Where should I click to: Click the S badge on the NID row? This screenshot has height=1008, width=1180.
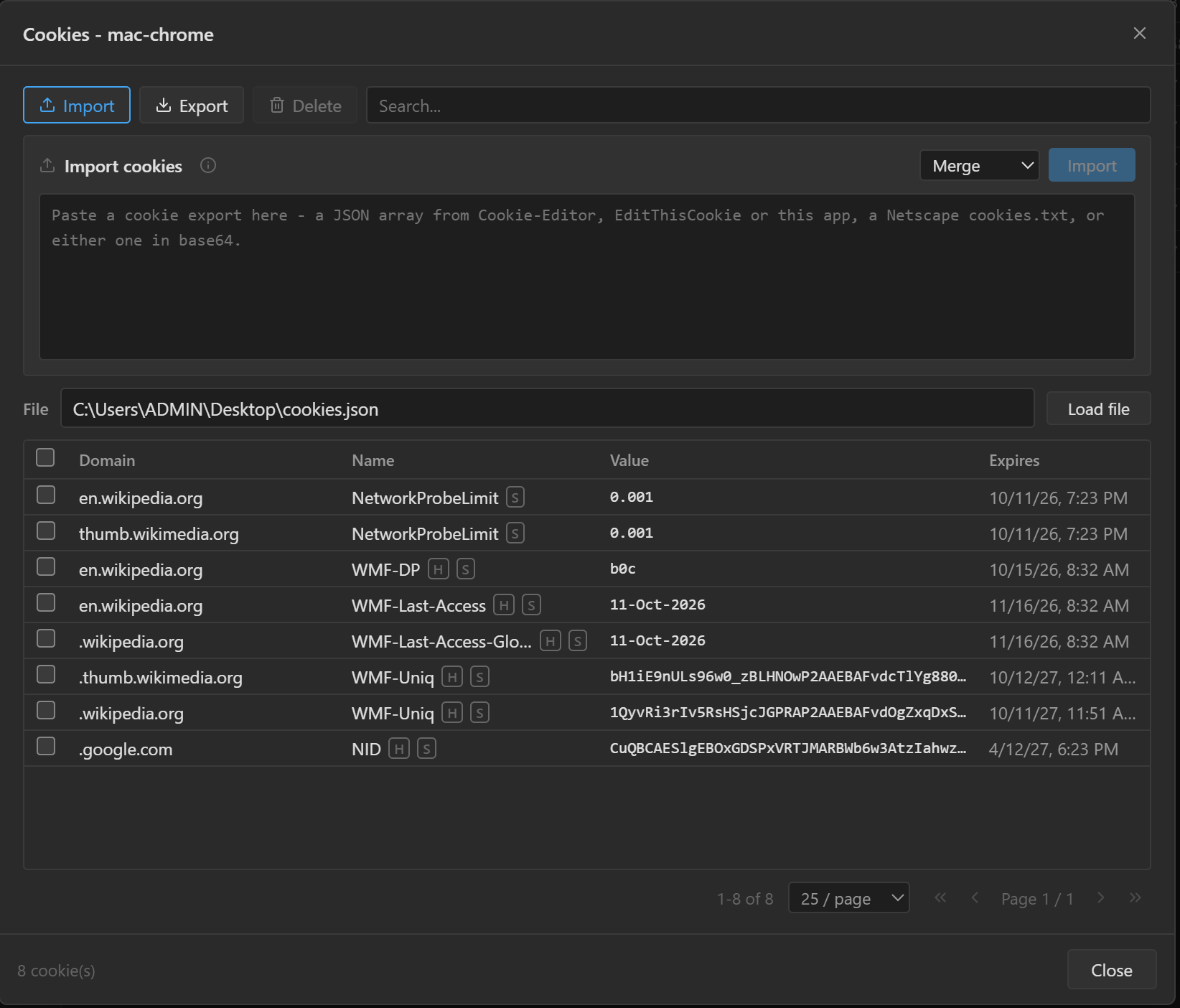(426, 749)
